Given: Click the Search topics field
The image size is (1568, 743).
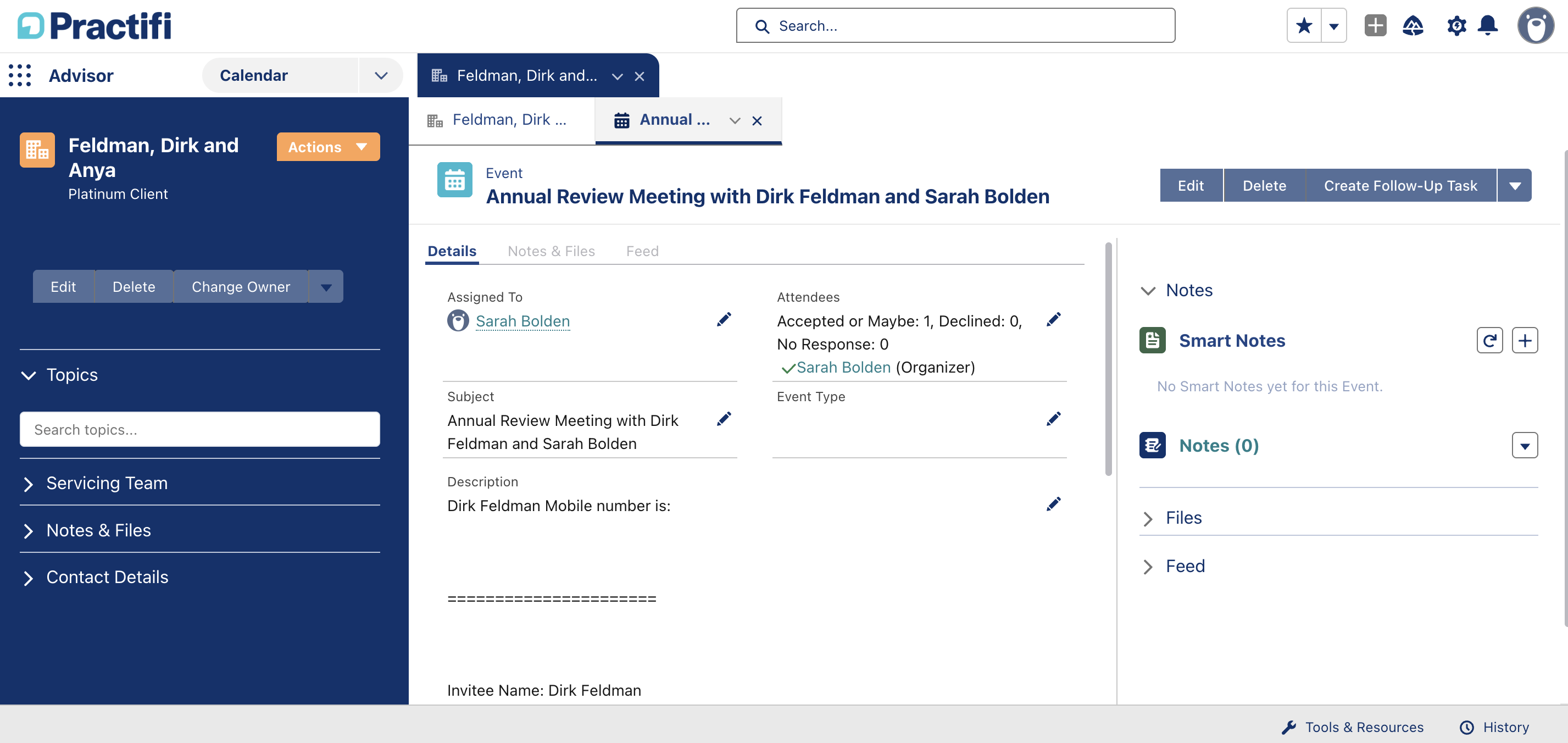Looking at the screenshot, I should (199, 429).
